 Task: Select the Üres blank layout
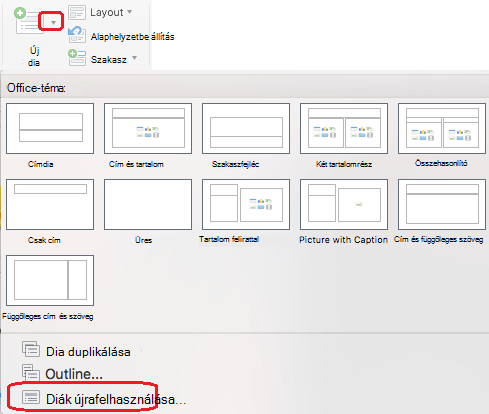click(148, 204)
